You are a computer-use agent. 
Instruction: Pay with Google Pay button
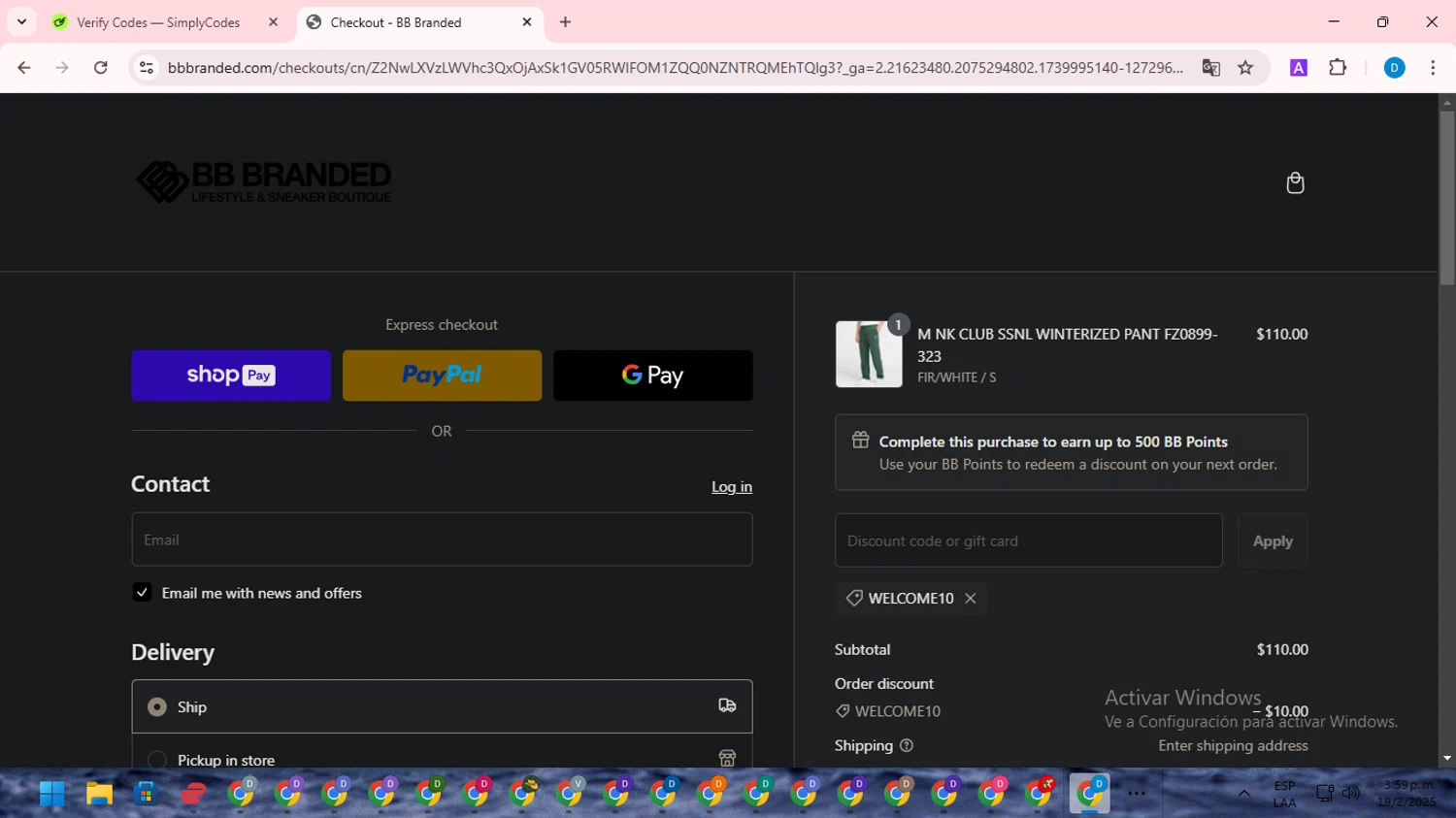(x=653, y=376)
